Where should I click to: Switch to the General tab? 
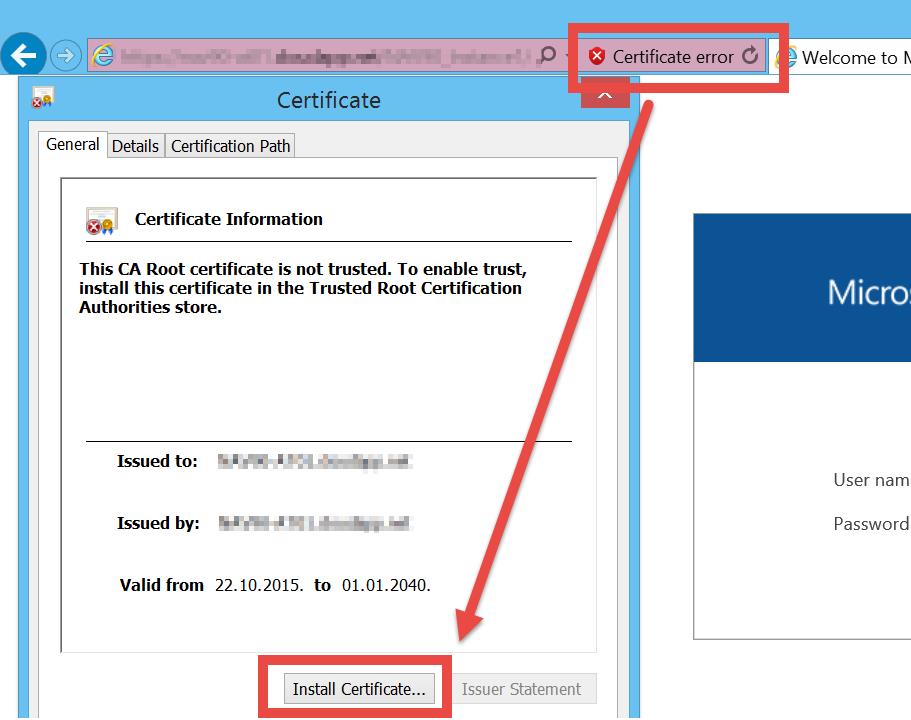coord(73,145)
